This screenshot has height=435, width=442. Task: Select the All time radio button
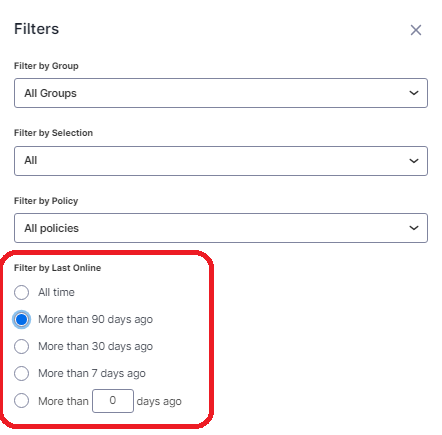[x=21, y=292]
